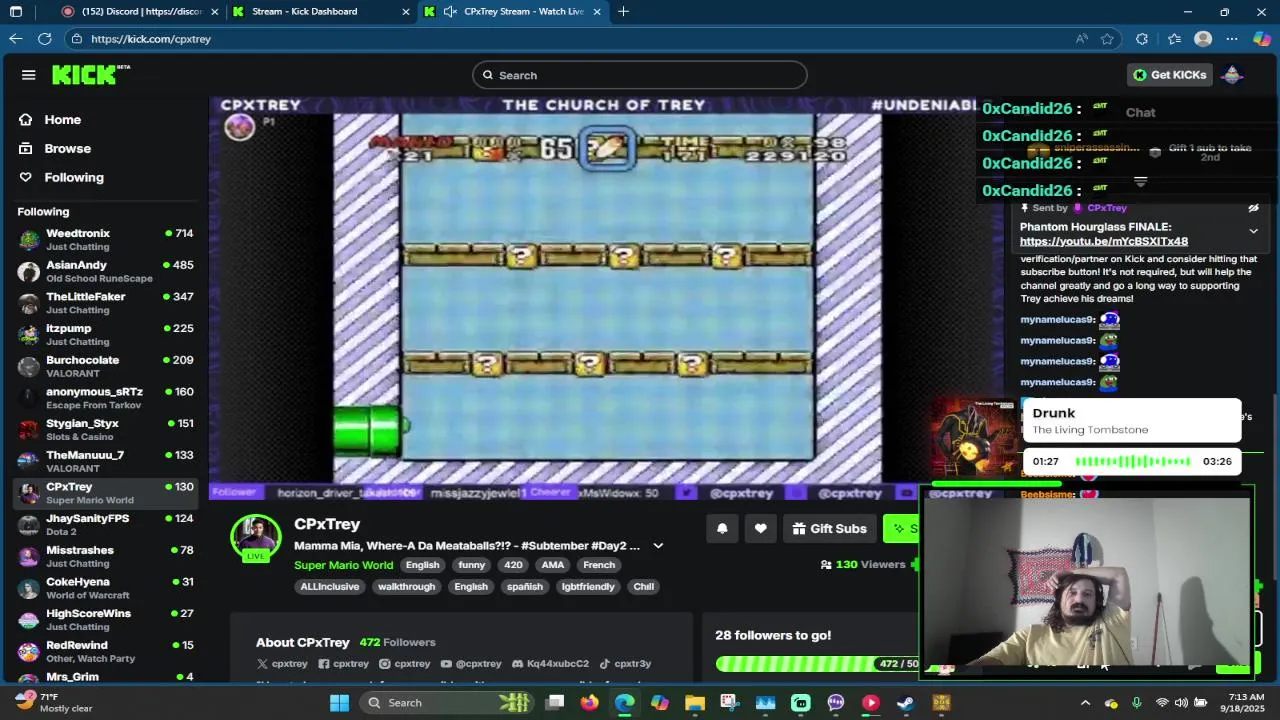Click the 'AMA' tag

pyautogui.click(x=553, y=565)
